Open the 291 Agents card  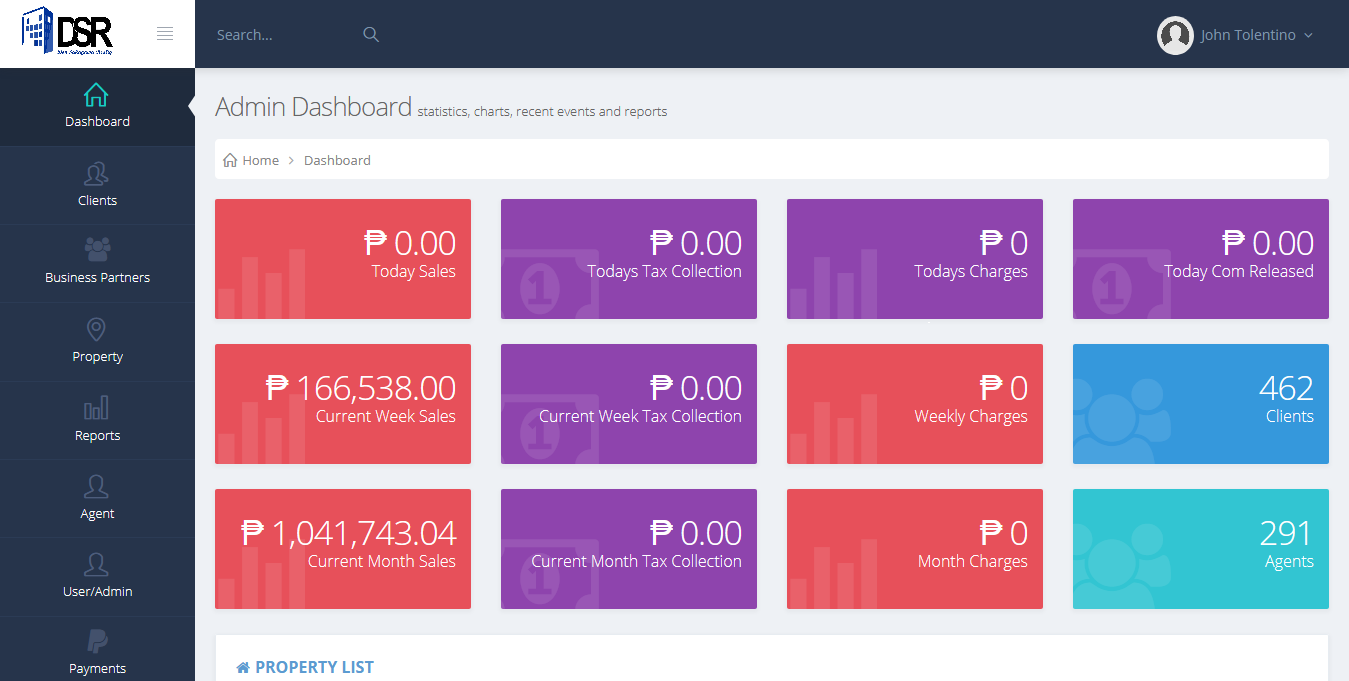(1201, 549)
